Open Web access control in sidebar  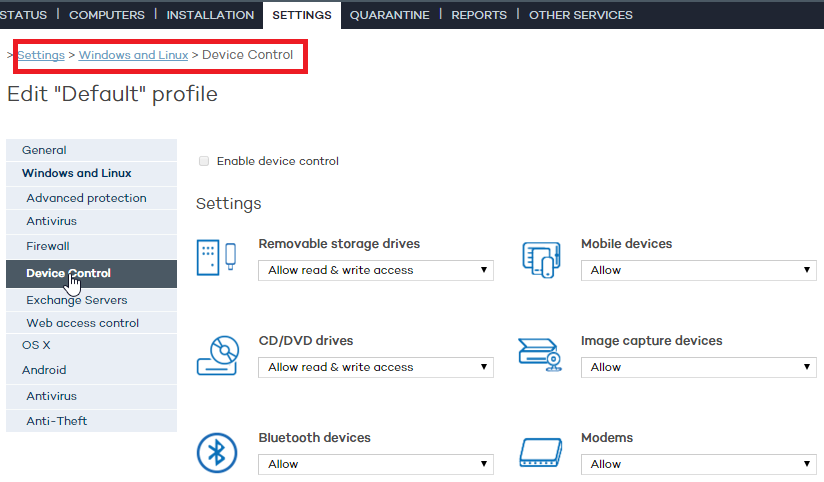(x=83, y=323)
